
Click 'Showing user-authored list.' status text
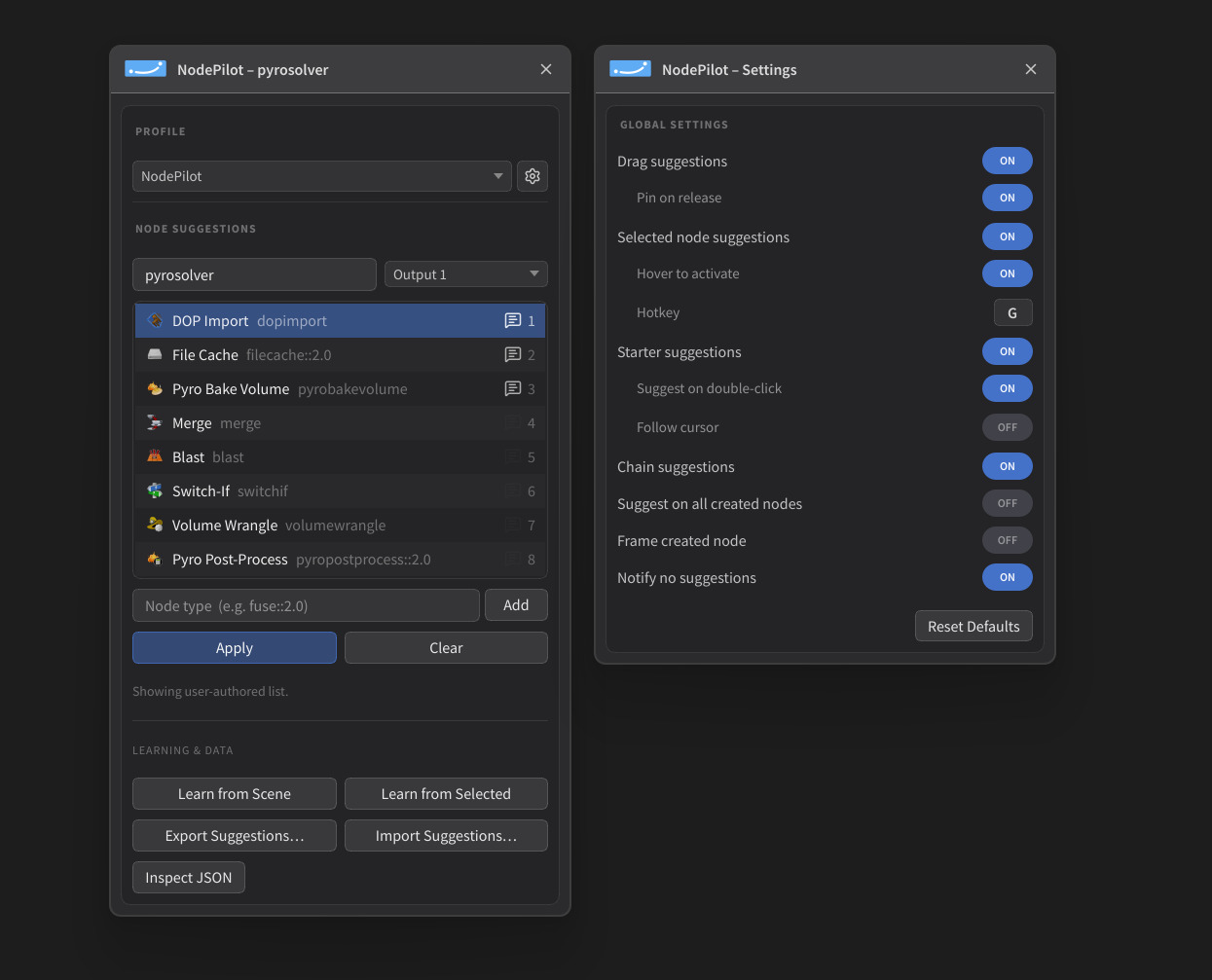tap(210, 691)
